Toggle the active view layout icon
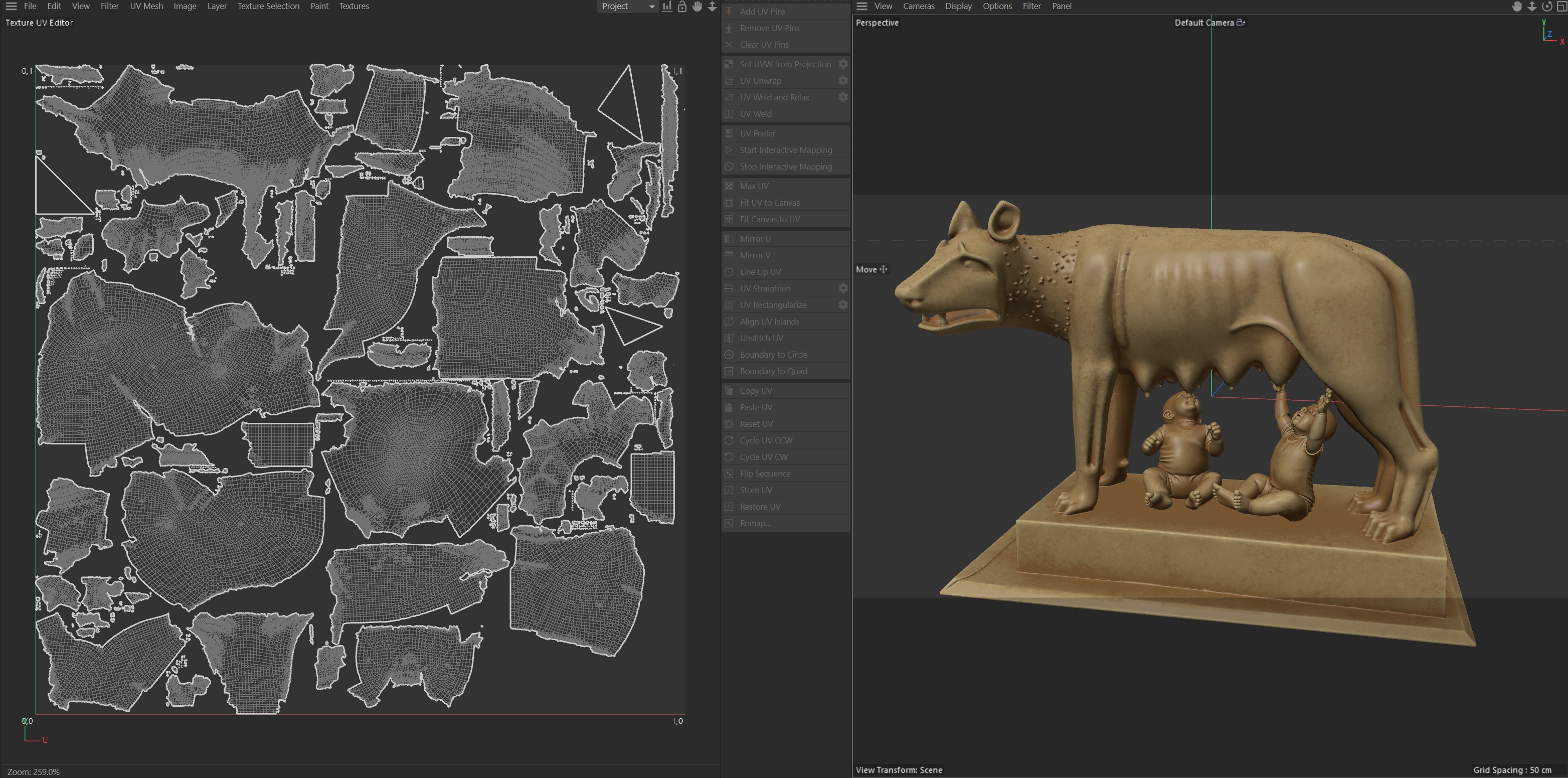This screenshot has width=1568, height=778. coord(1561,6)
